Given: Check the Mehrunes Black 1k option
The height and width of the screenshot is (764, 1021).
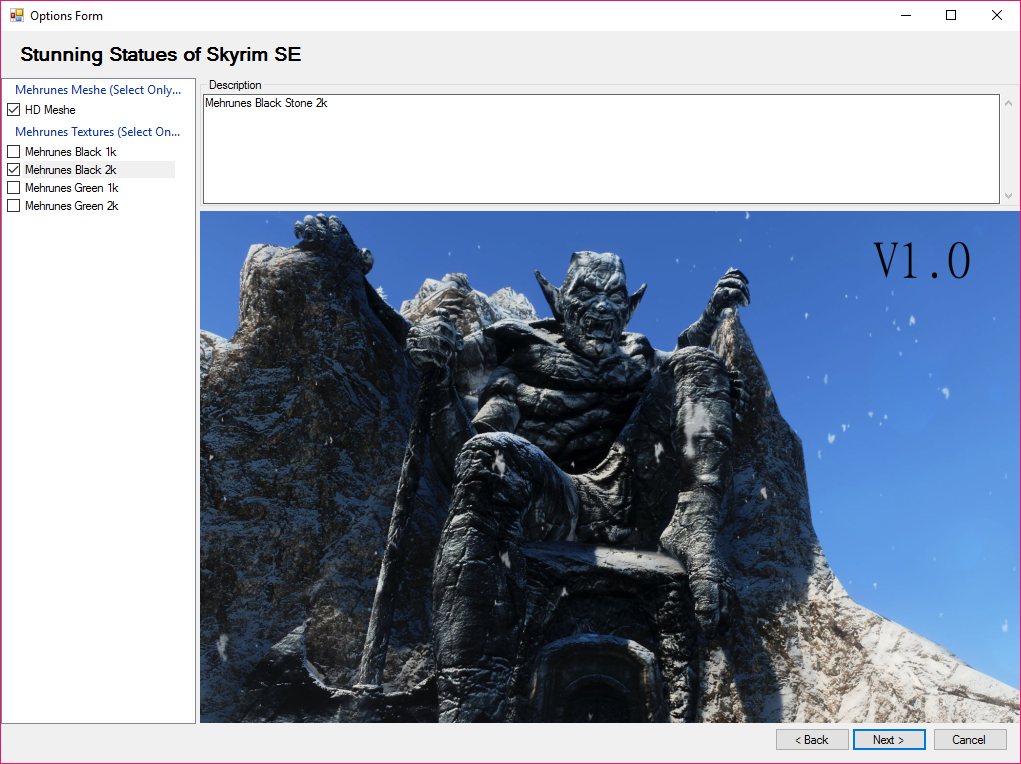Looking at the screenshot, I should tap(14, 152).
